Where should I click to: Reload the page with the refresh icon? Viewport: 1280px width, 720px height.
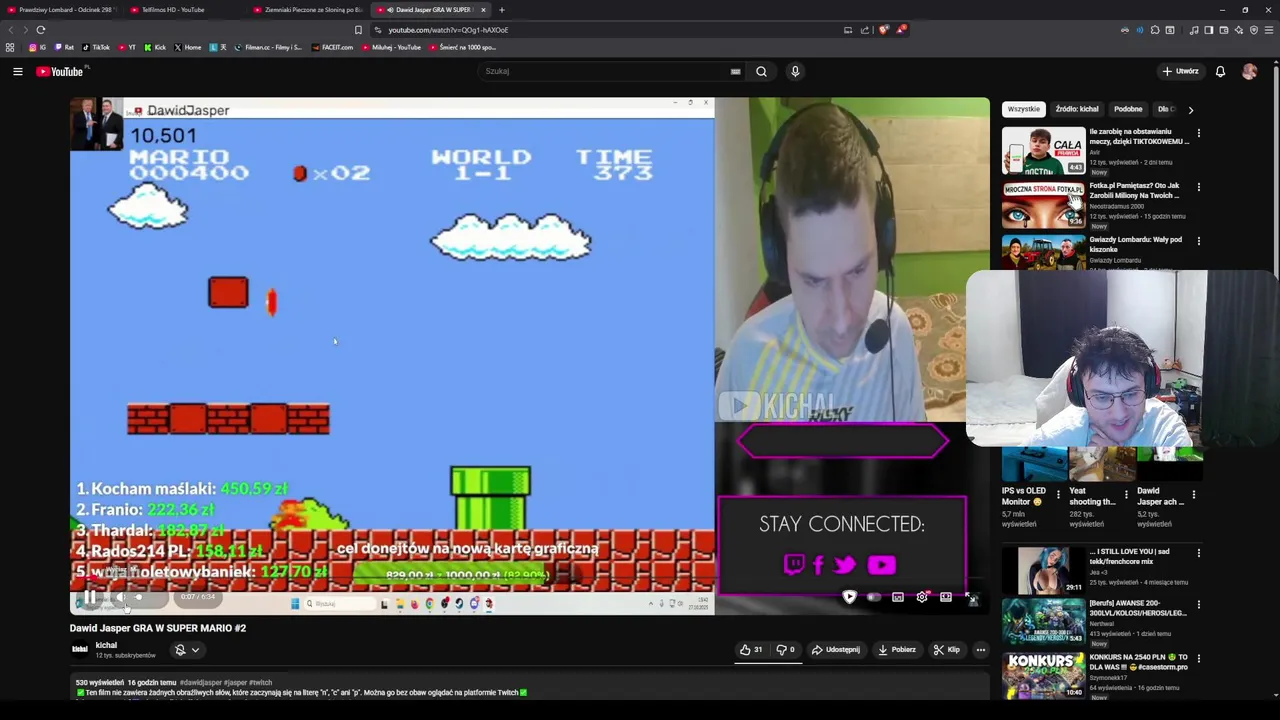pos(40,30)
